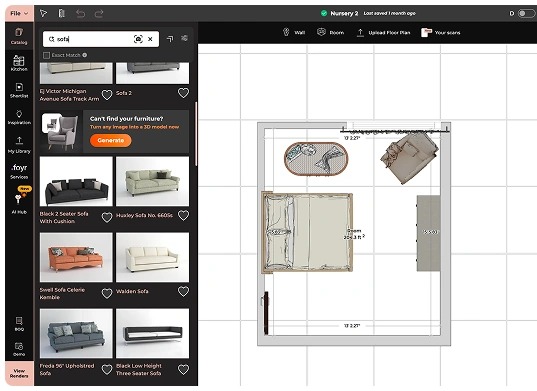The width and height of the screenshot is (537, 391).
Task: Open Your scans
Action: tap(440, 33)
